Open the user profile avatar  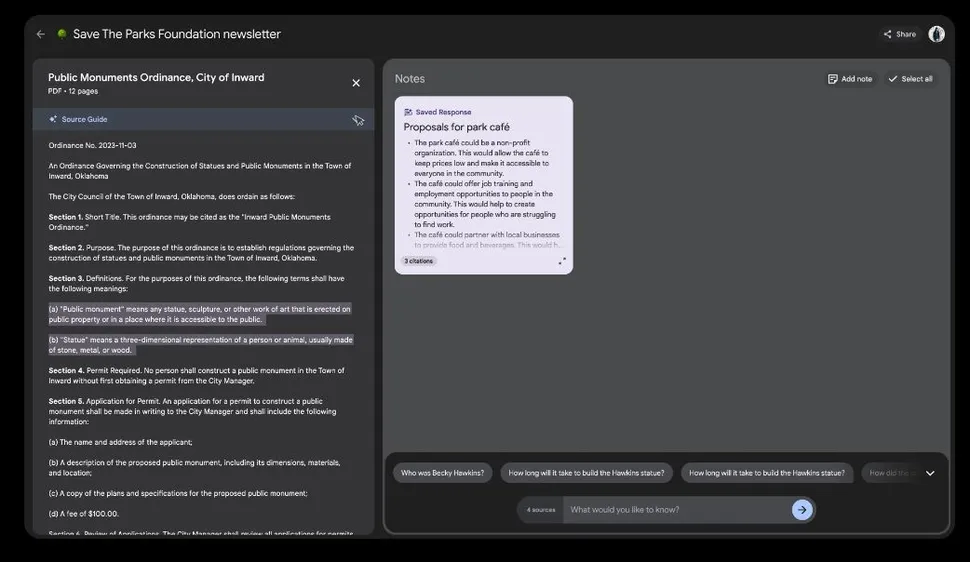936,34
